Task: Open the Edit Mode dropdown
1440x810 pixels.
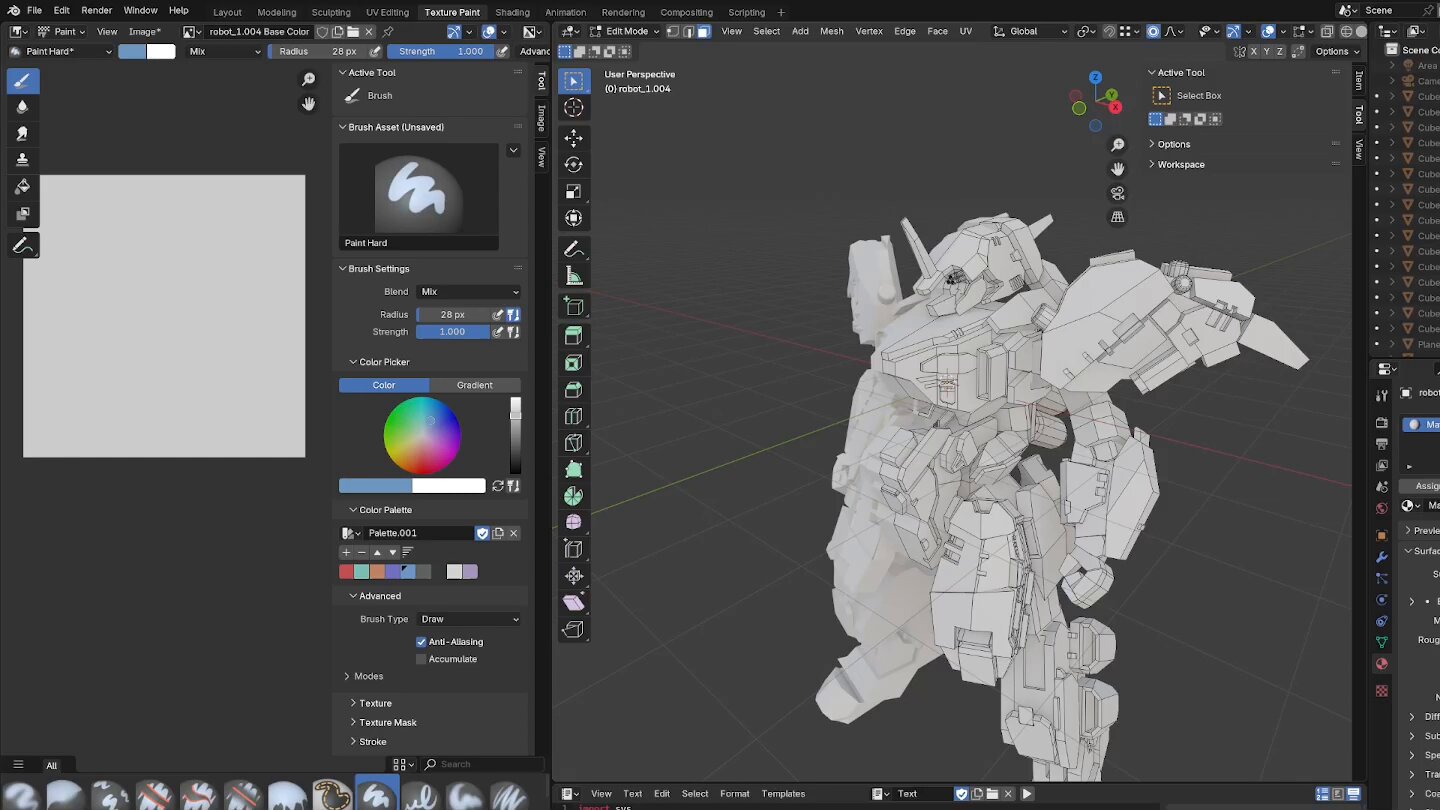Action: (x=625, y=31)
